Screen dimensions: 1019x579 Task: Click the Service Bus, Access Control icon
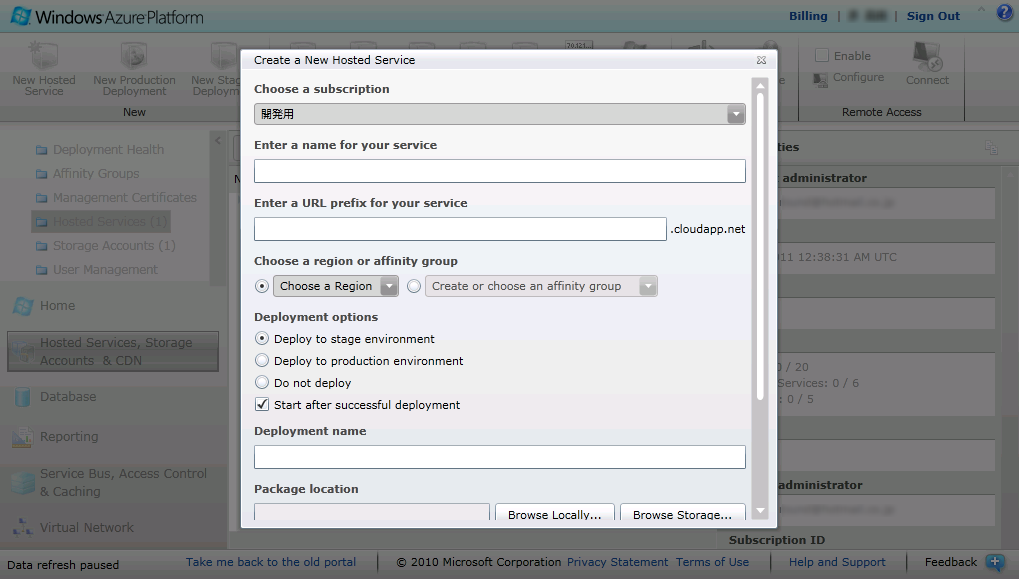[23, 483]
